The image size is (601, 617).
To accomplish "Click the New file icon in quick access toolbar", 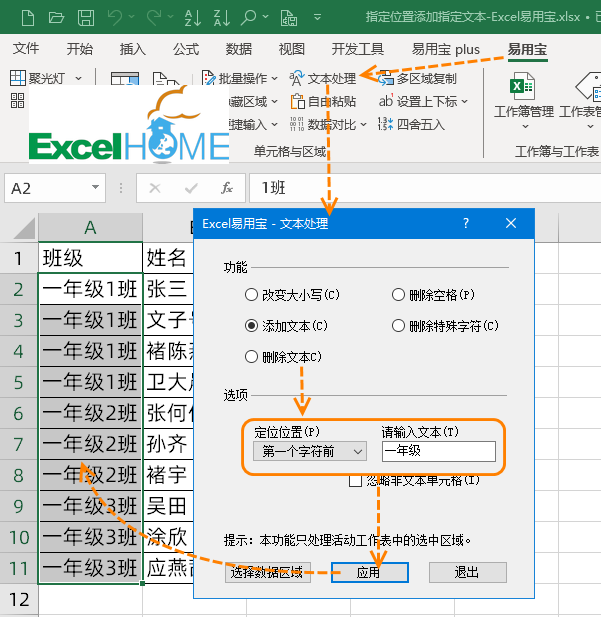I will [x=28, y=17].
